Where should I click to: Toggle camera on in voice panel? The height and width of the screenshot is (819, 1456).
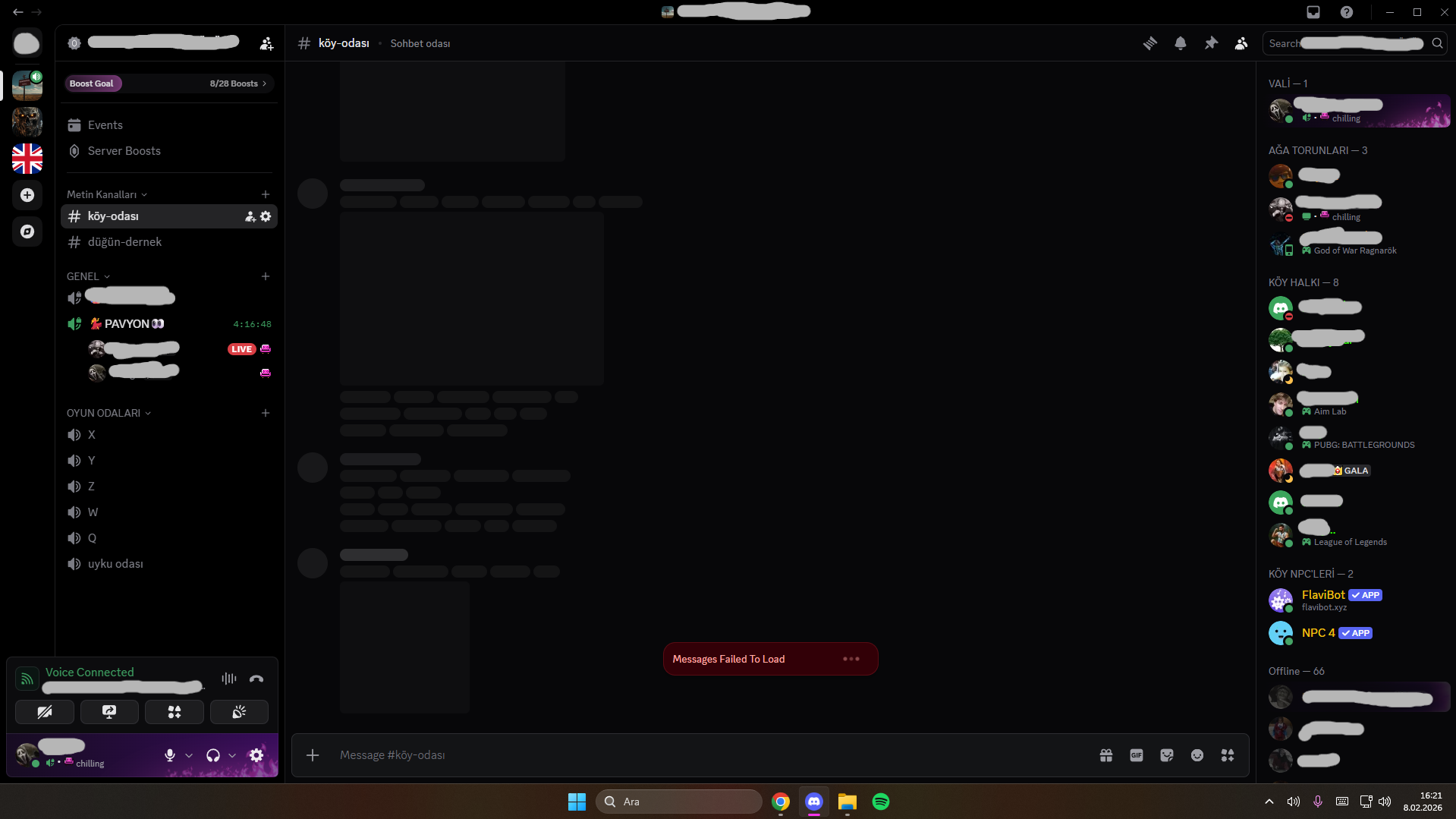point(45,712)
